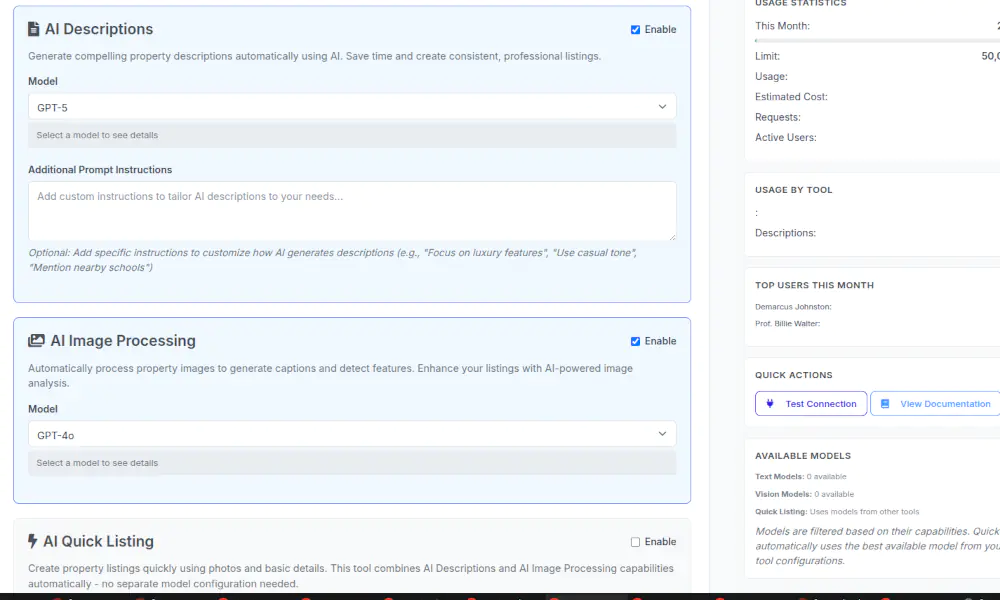This screenshot has width=1000, height=600.
Task: Open the View Documentation link text
Action: click(945, 404)
